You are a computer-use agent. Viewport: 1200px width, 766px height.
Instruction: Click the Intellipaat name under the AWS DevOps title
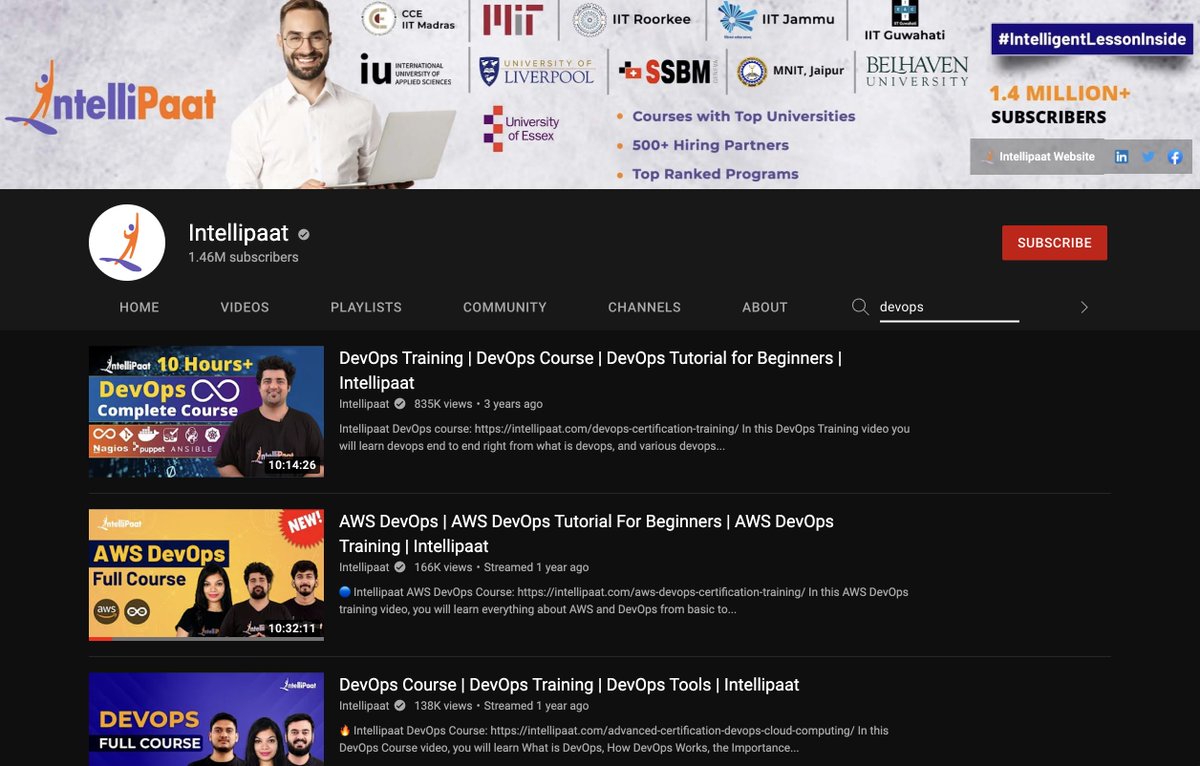pos(364,567)
